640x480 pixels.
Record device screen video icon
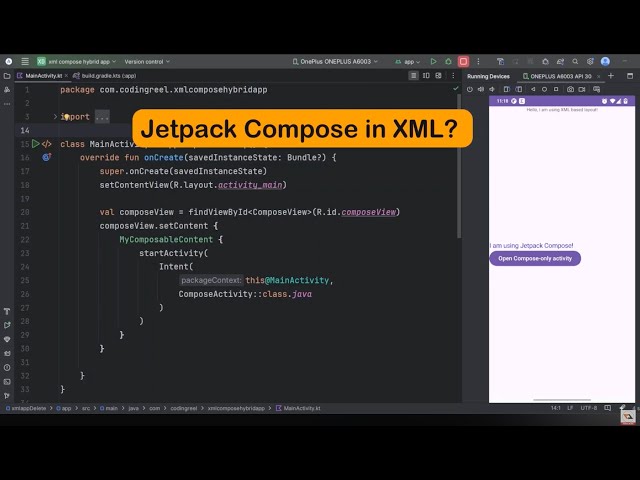pos(582,89)
